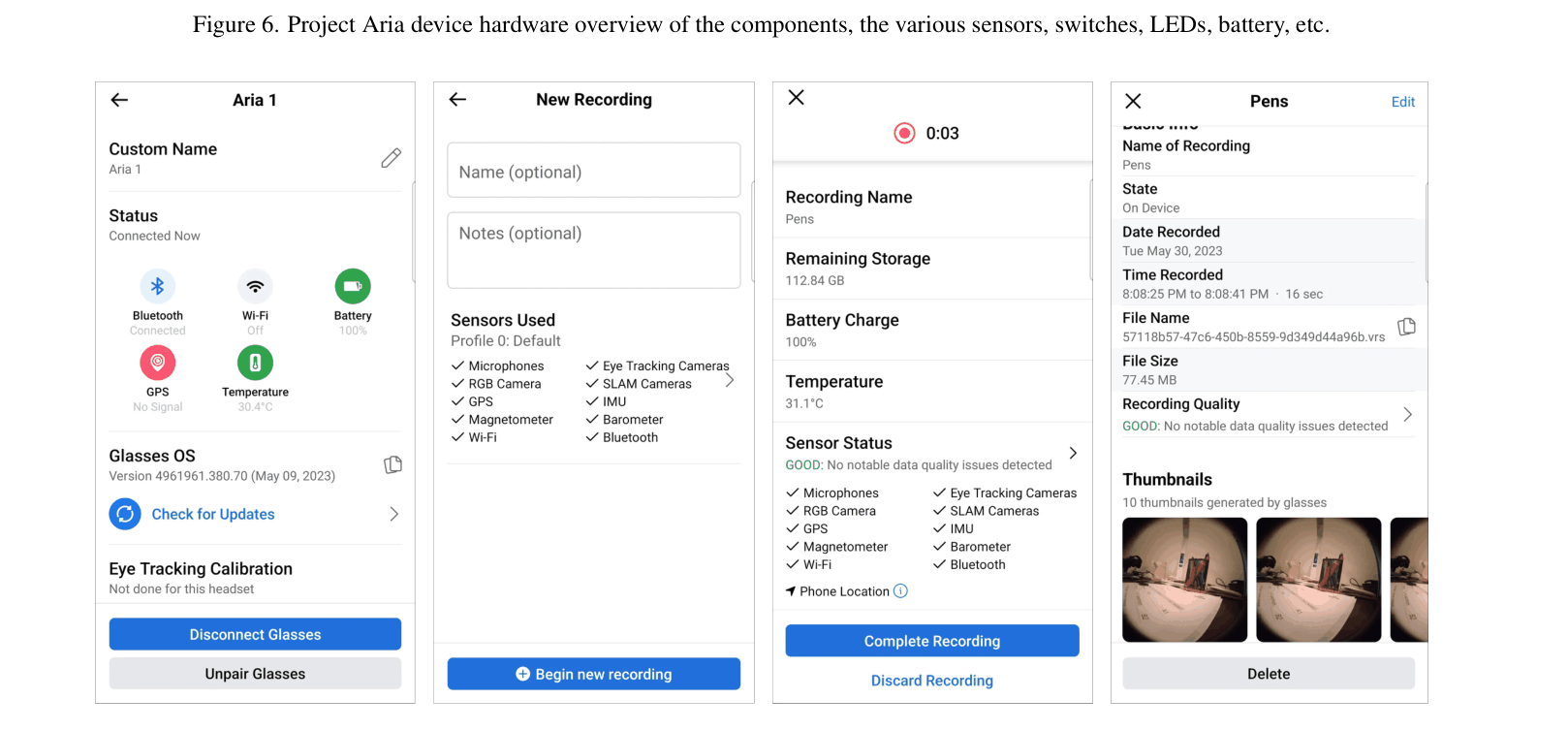The image size is (1568, 731).
Task: Click Edit on the Pens screen
Action: (x=1402, y=102)
